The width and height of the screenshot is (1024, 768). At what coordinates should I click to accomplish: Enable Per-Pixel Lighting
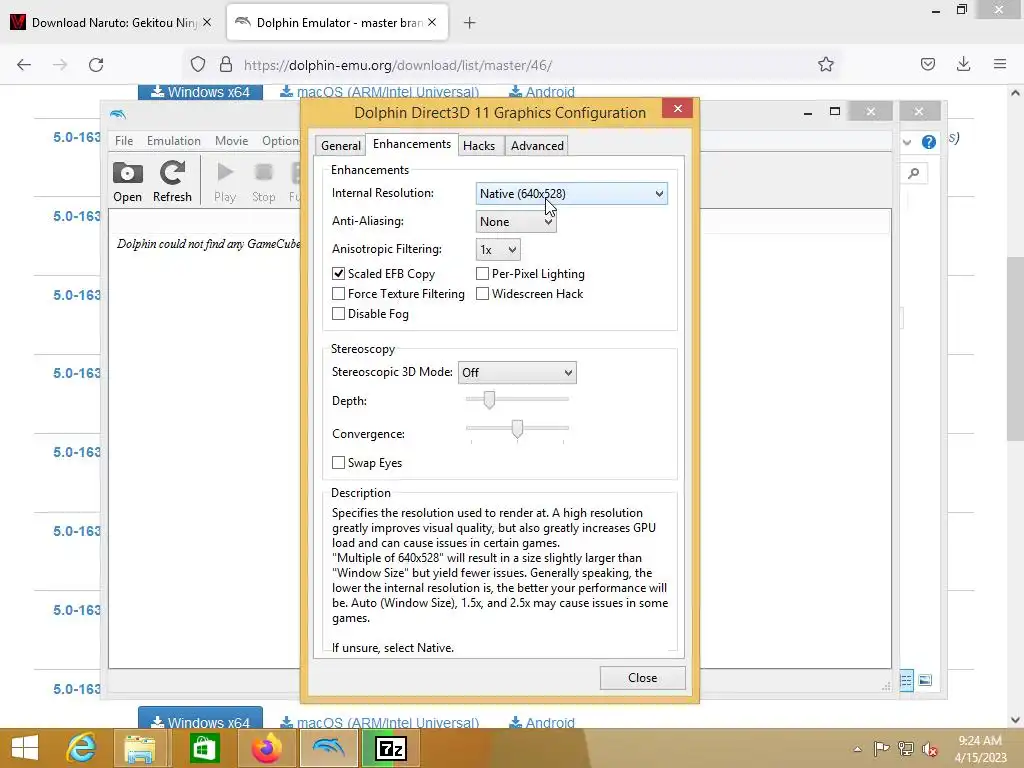click(483, 274)
